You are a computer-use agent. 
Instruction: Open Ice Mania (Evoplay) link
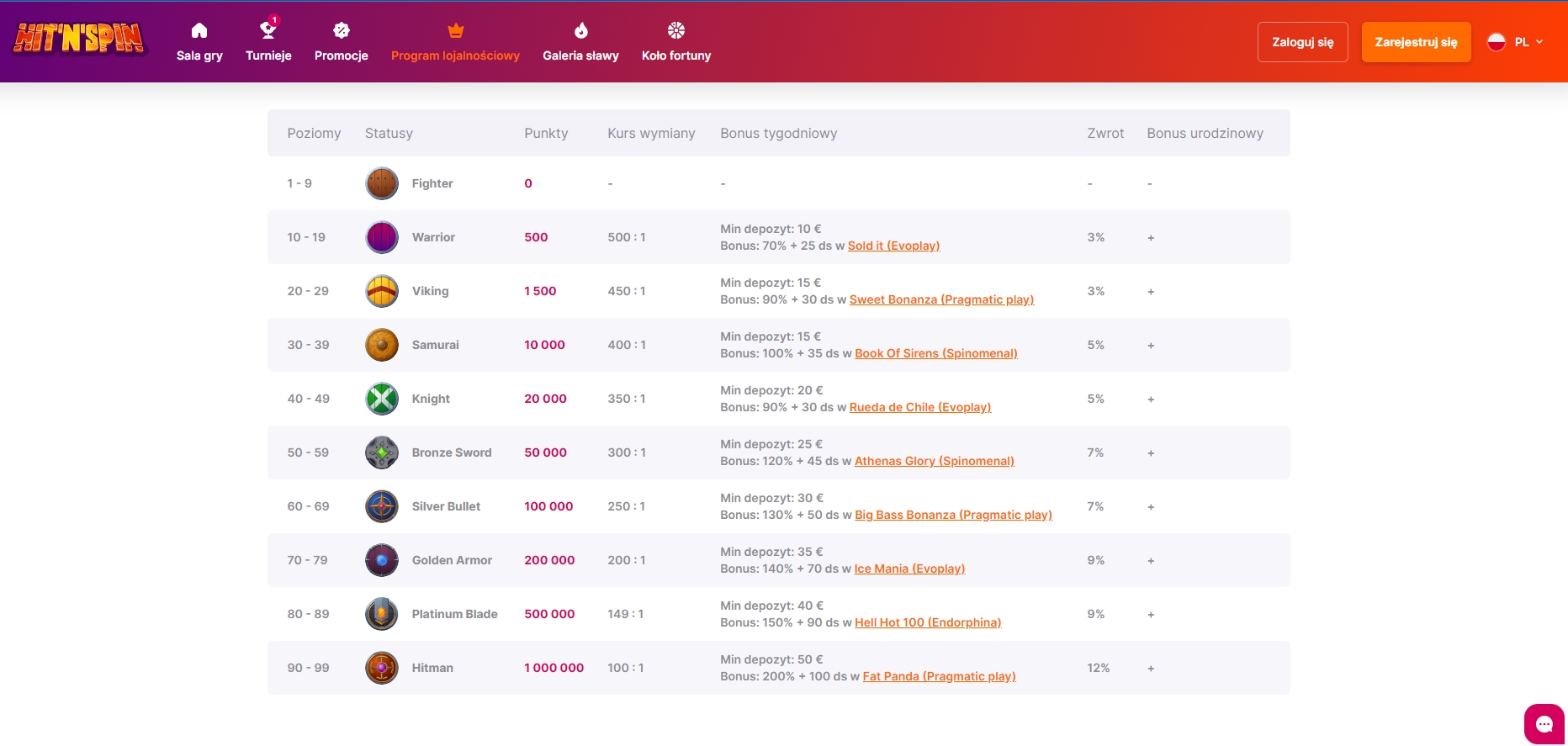909,569
